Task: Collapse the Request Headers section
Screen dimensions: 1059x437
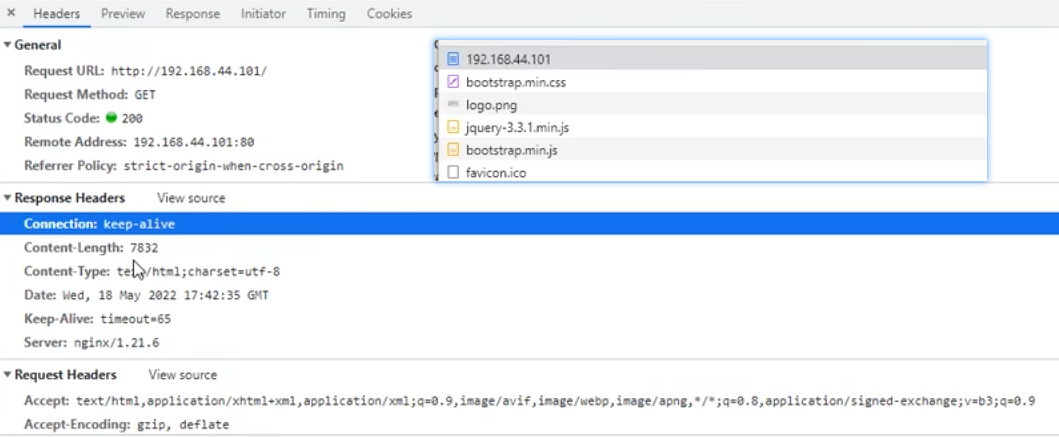Action: pos(8,375)
